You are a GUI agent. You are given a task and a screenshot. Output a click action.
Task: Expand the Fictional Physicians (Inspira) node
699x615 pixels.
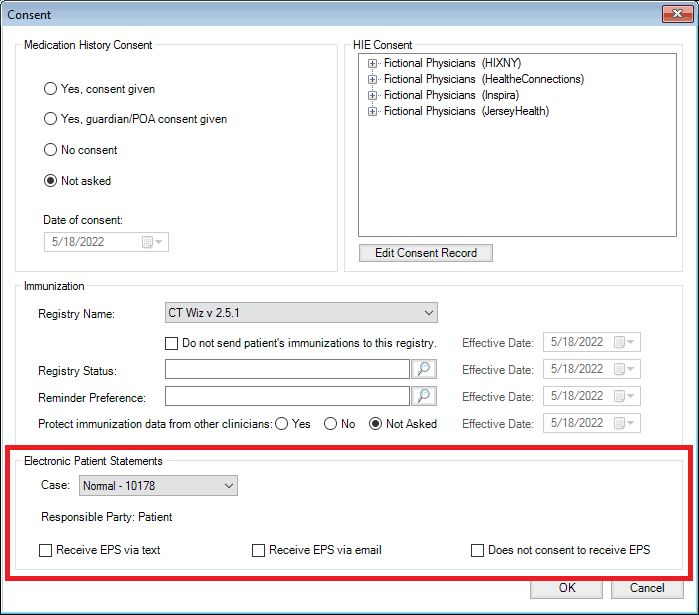click(x=373, y=95)
